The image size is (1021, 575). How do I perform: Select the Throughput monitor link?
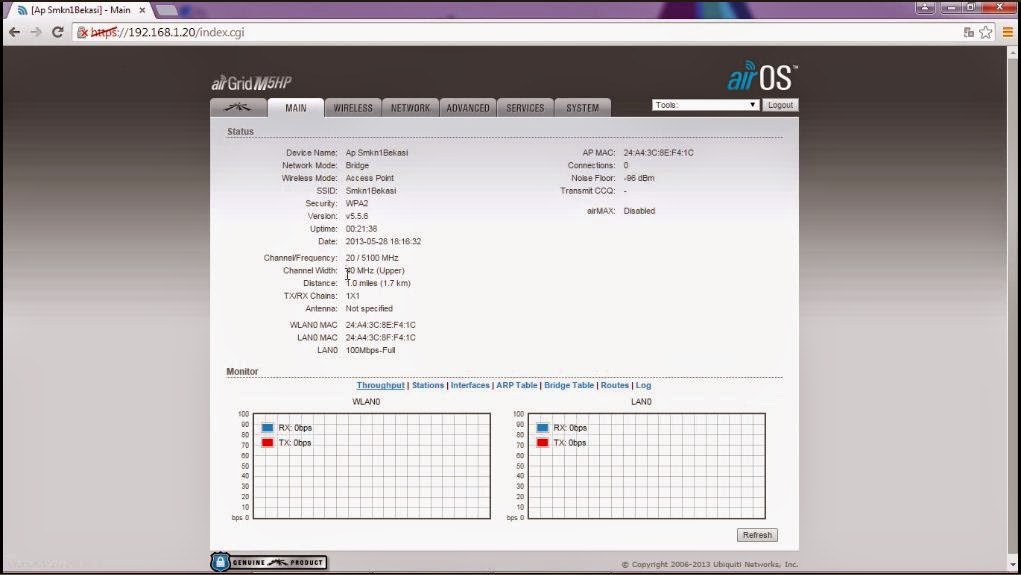click(x=380, y=386)
